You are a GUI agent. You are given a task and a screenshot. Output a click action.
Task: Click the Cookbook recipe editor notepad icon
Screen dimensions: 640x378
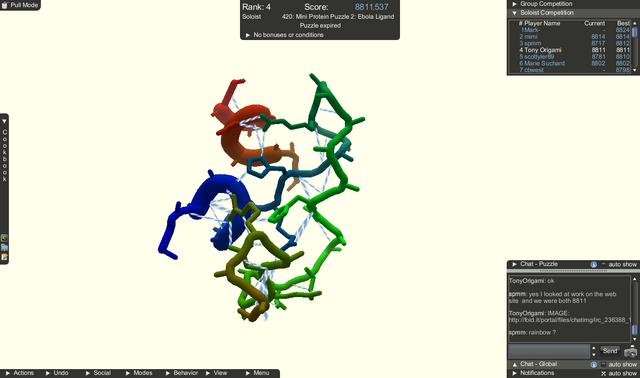[4, 257]
